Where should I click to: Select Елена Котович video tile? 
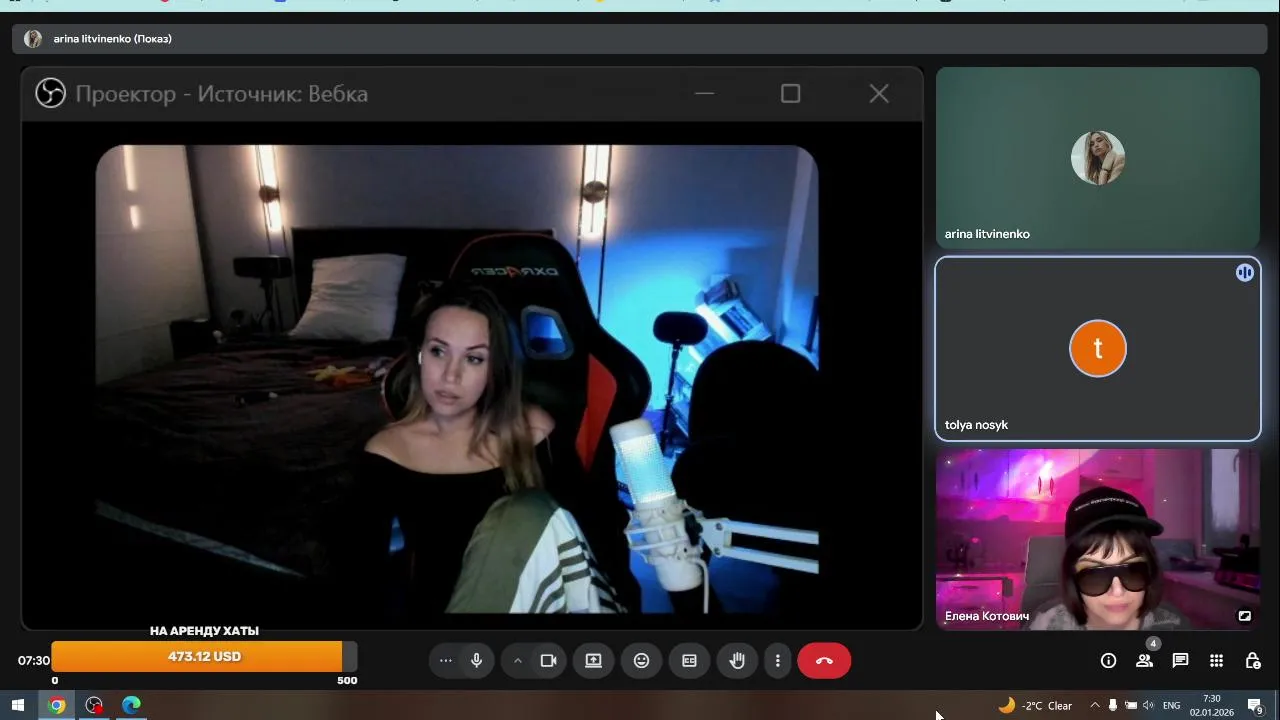click(1098, 539)
